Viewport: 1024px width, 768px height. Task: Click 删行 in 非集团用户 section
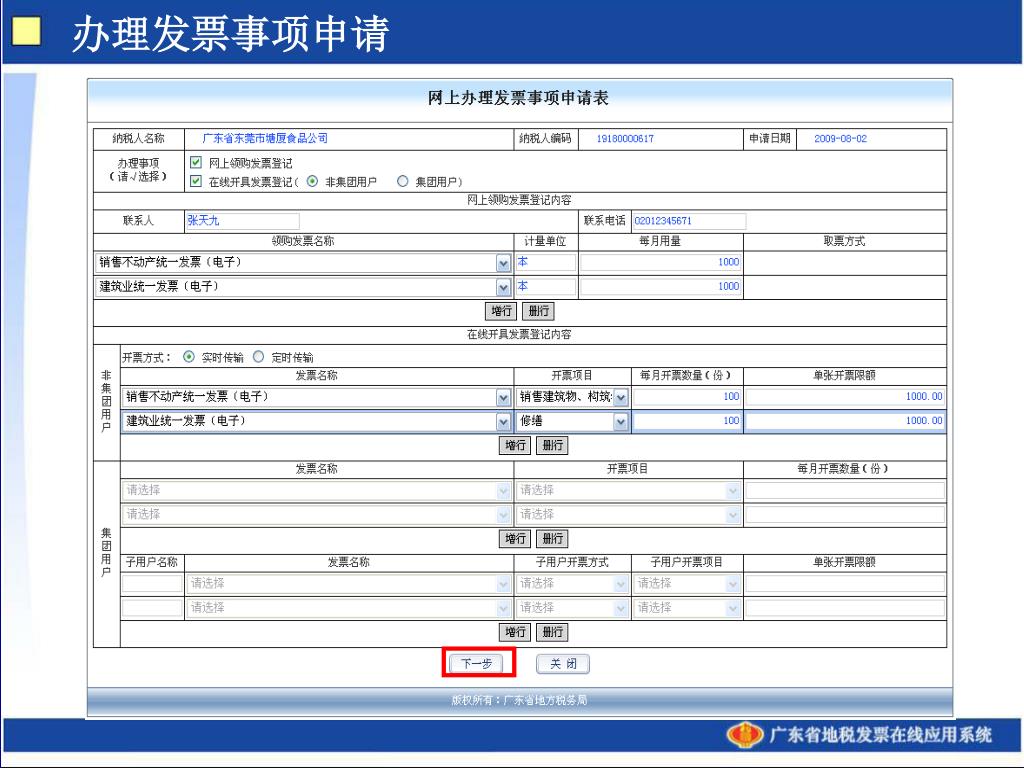[552, 445]
